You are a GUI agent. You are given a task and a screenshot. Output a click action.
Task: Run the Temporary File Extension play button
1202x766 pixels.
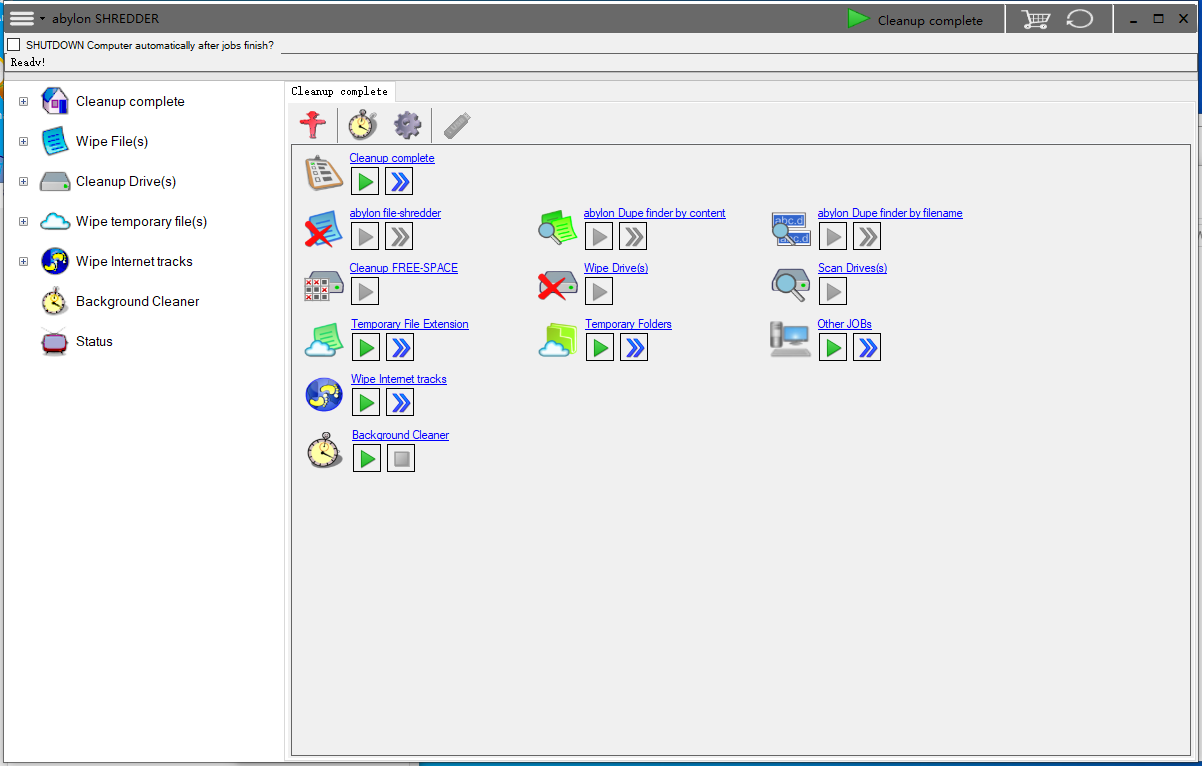point(366,347)
